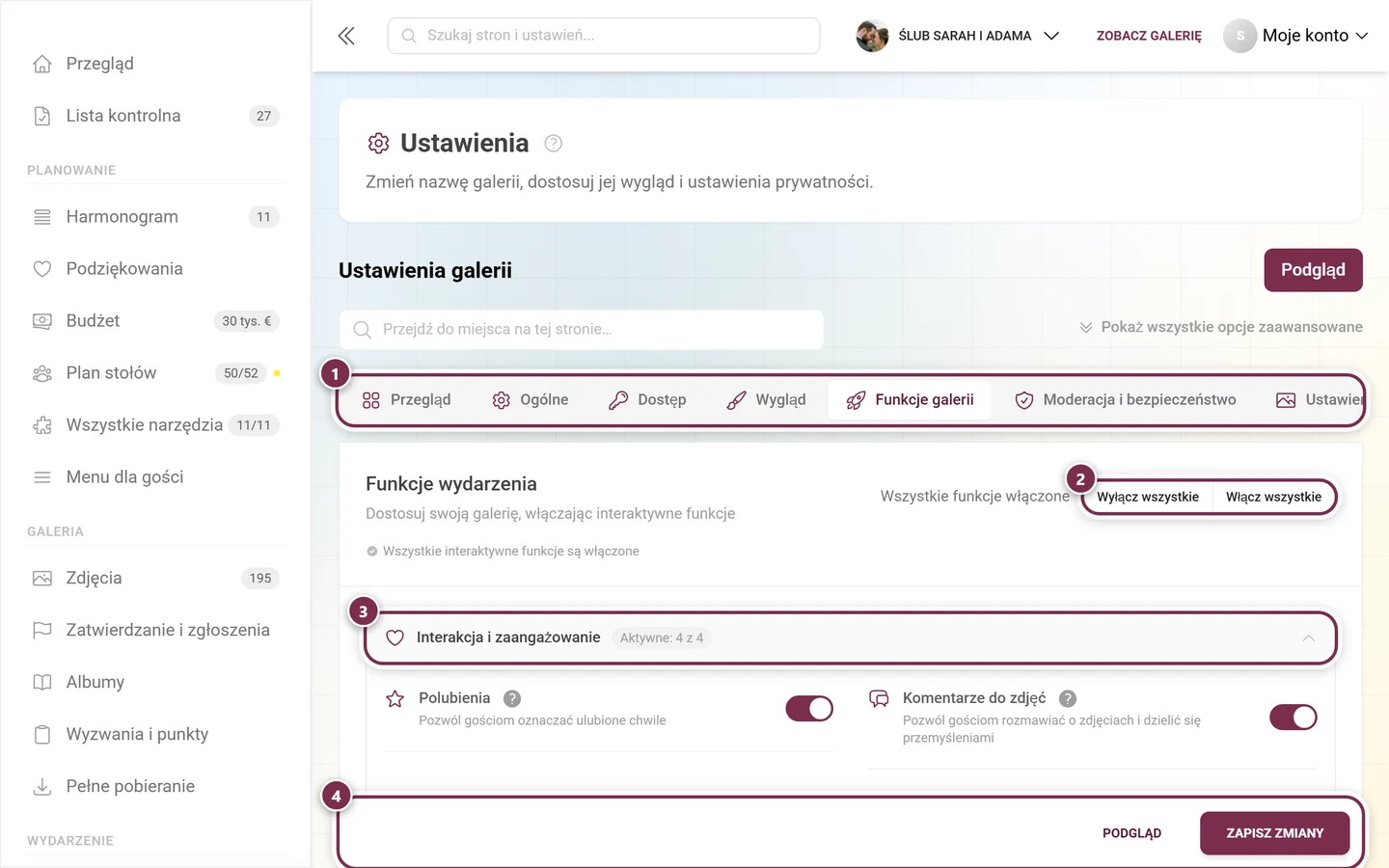The image size is (1389, 868).
Task: Click the Podziękowania heart icon
Action: (42, 269)
